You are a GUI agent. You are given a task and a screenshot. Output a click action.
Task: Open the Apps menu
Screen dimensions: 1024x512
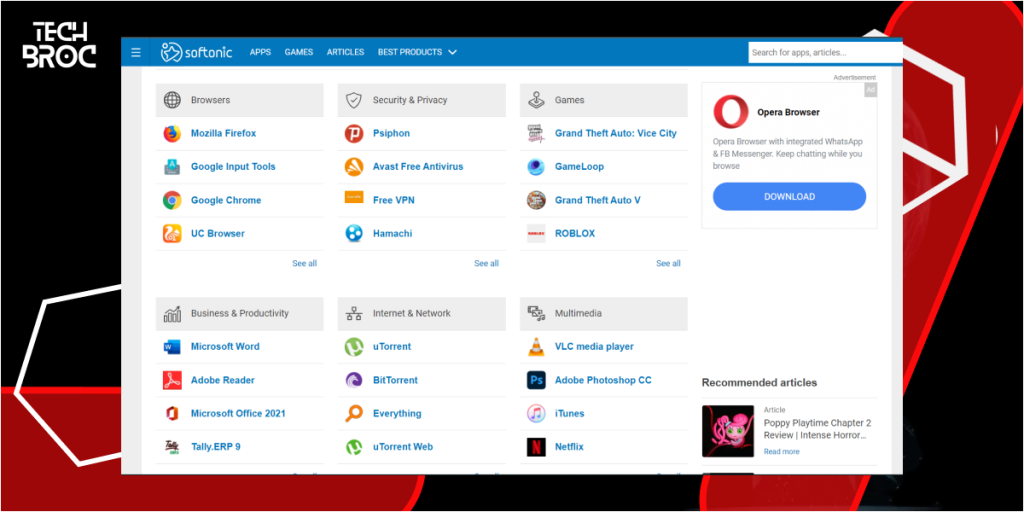click(260, 52)
